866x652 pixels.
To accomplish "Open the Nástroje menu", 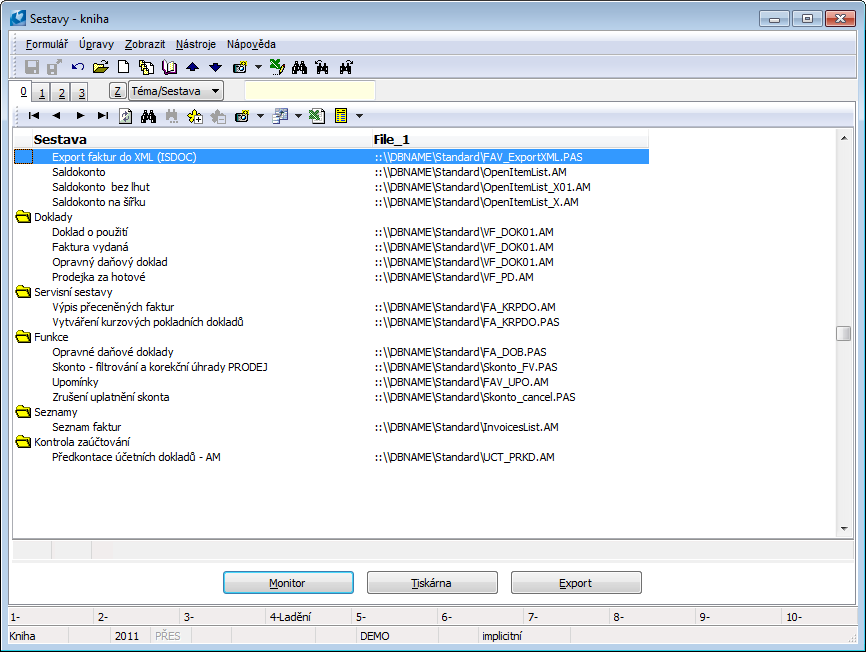I will click(x=196, y=44).
